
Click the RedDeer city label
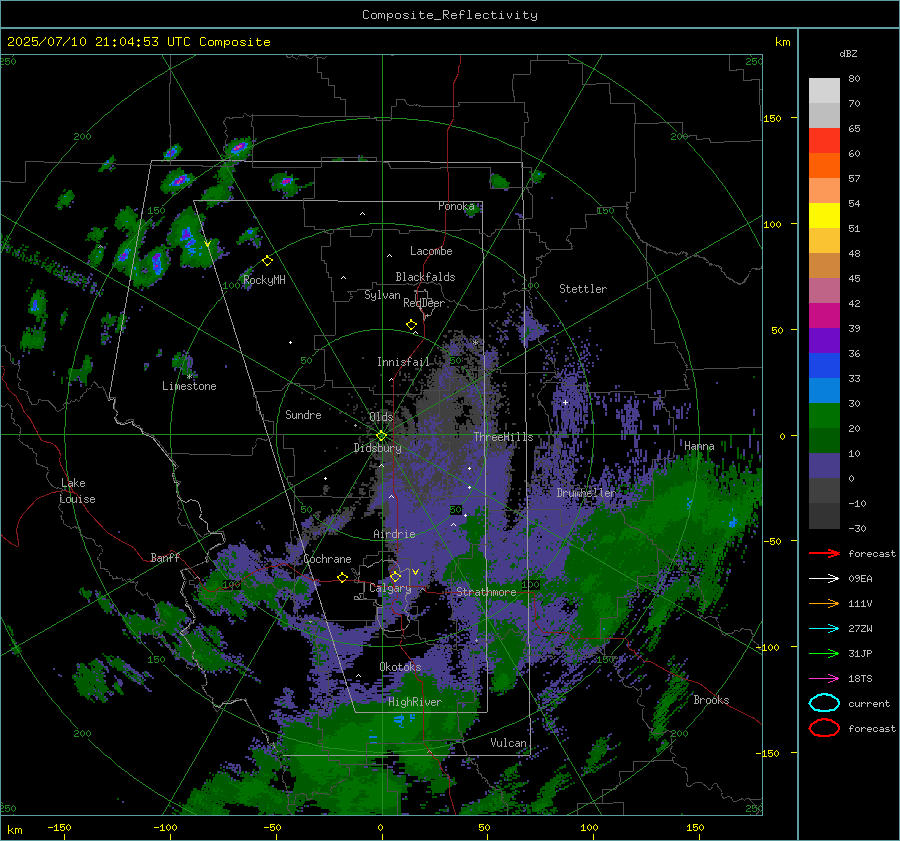pos(424,303)
